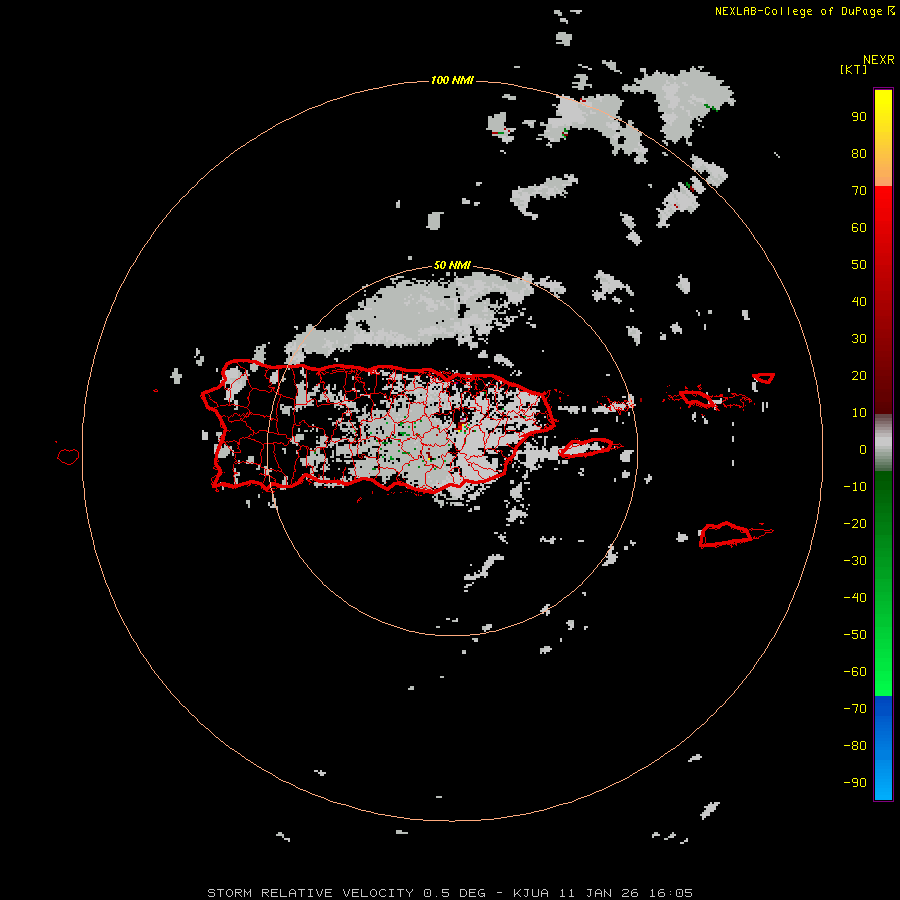
Task: Click the 60 value on velocity scale
Action: click(x=859, y=228)
